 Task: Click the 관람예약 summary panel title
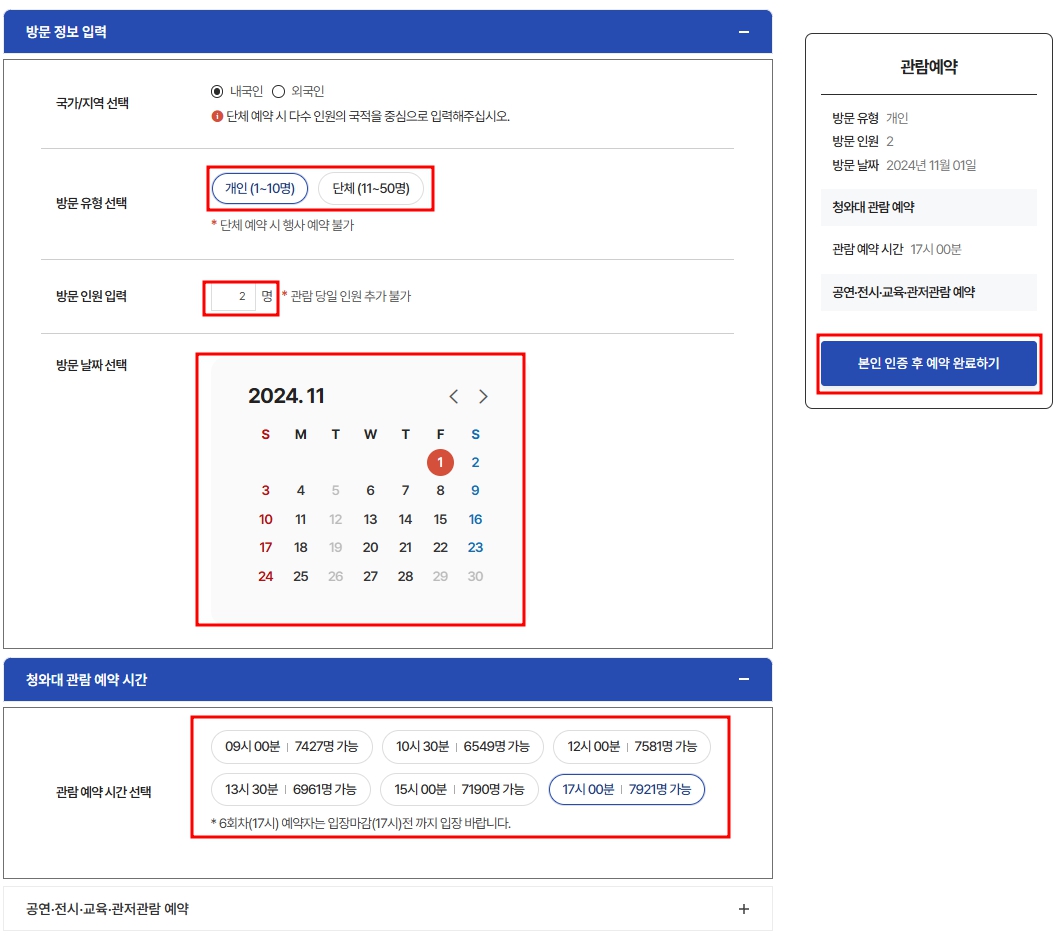pos(928,67)
